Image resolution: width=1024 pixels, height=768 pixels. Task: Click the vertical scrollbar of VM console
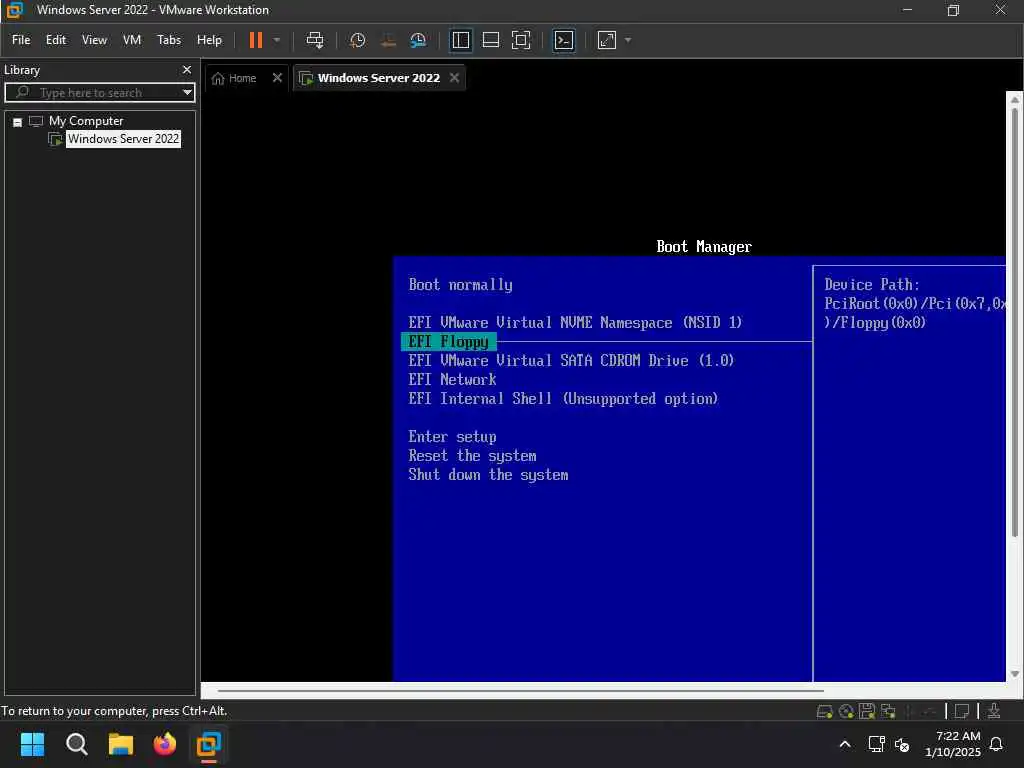coord(1014,323)
